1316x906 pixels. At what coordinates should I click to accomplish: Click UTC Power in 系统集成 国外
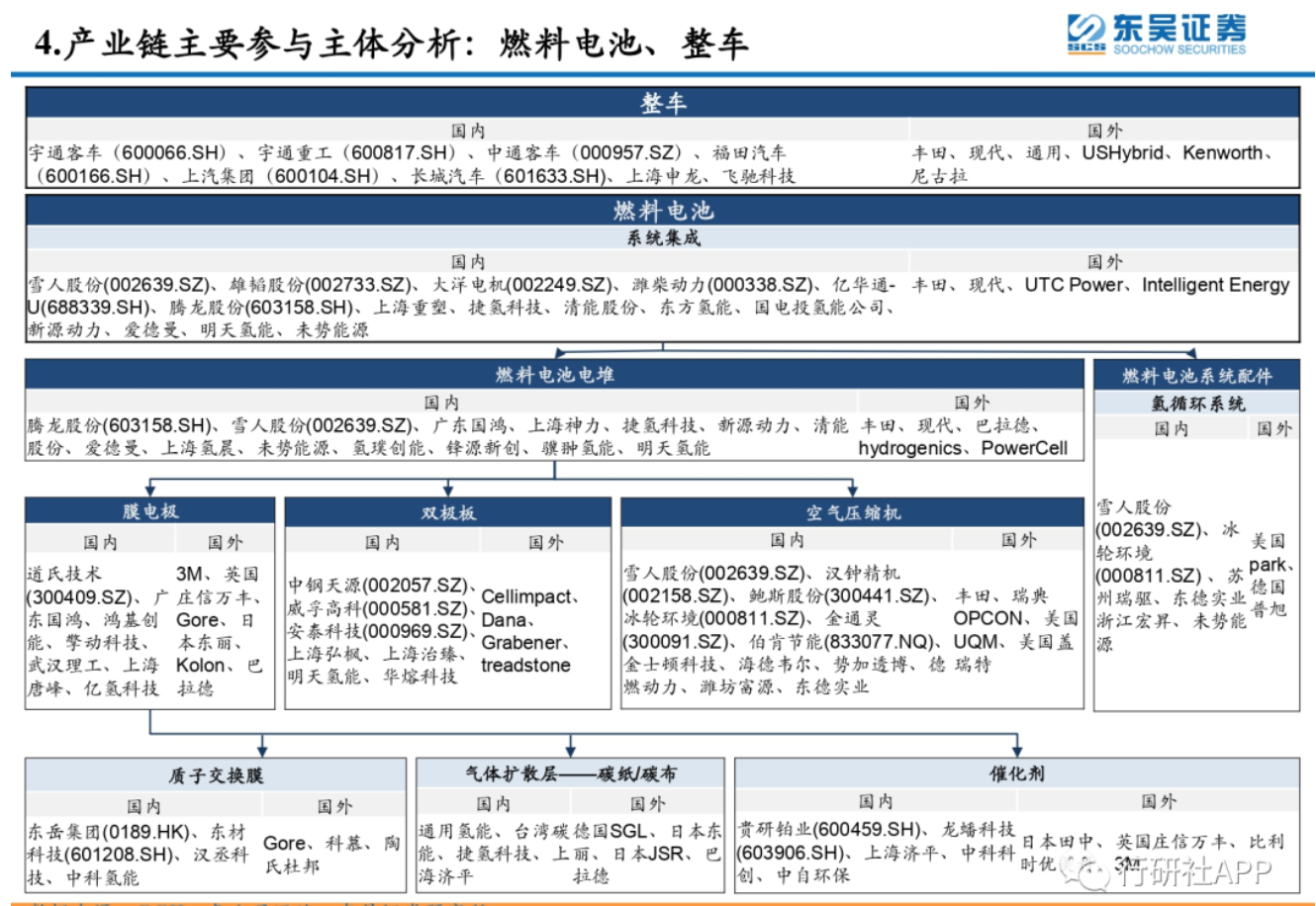(x=1074, y=285)
